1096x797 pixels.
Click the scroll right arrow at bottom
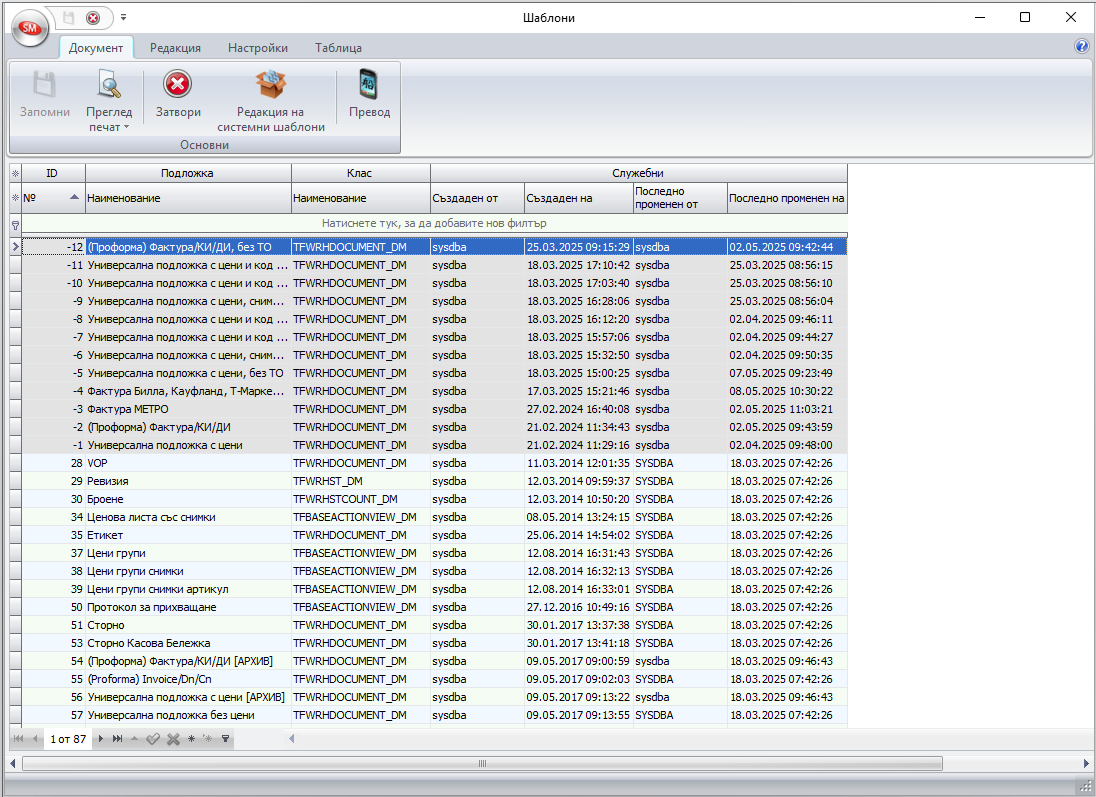point(1086,763)
